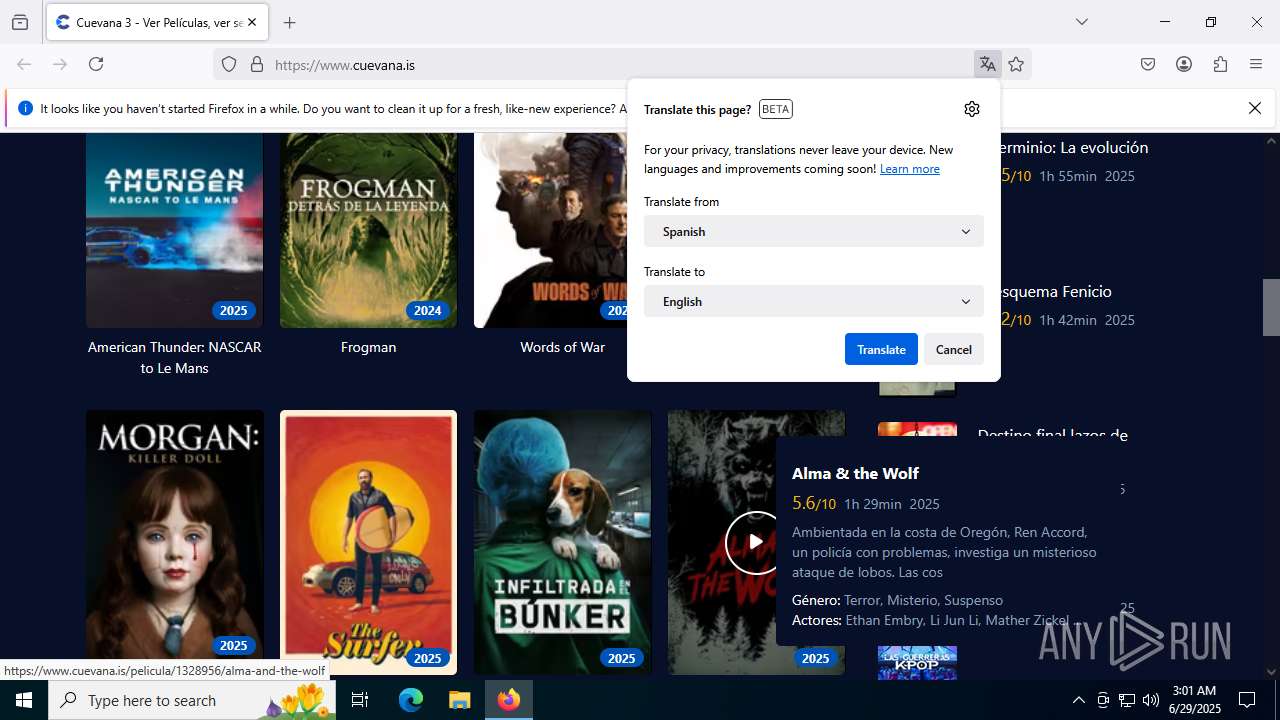This screenshot has width=1280, height=720.
Task: Restore down the Firefox window
Action: (x=1211, y=22)
